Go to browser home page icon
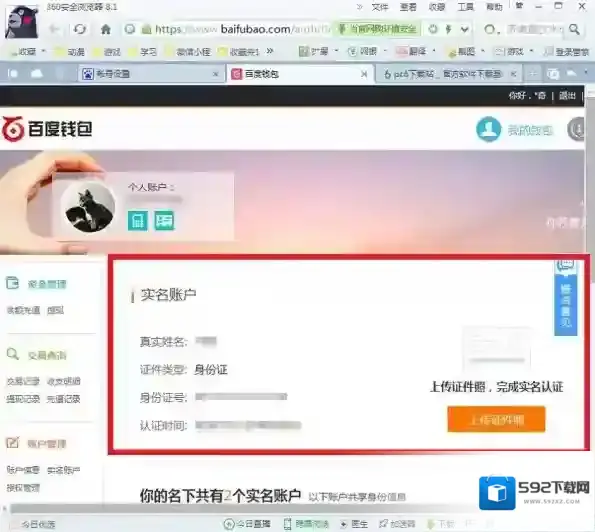The height and width of the screenshot is (532, 595). click(x=106, y=29)
